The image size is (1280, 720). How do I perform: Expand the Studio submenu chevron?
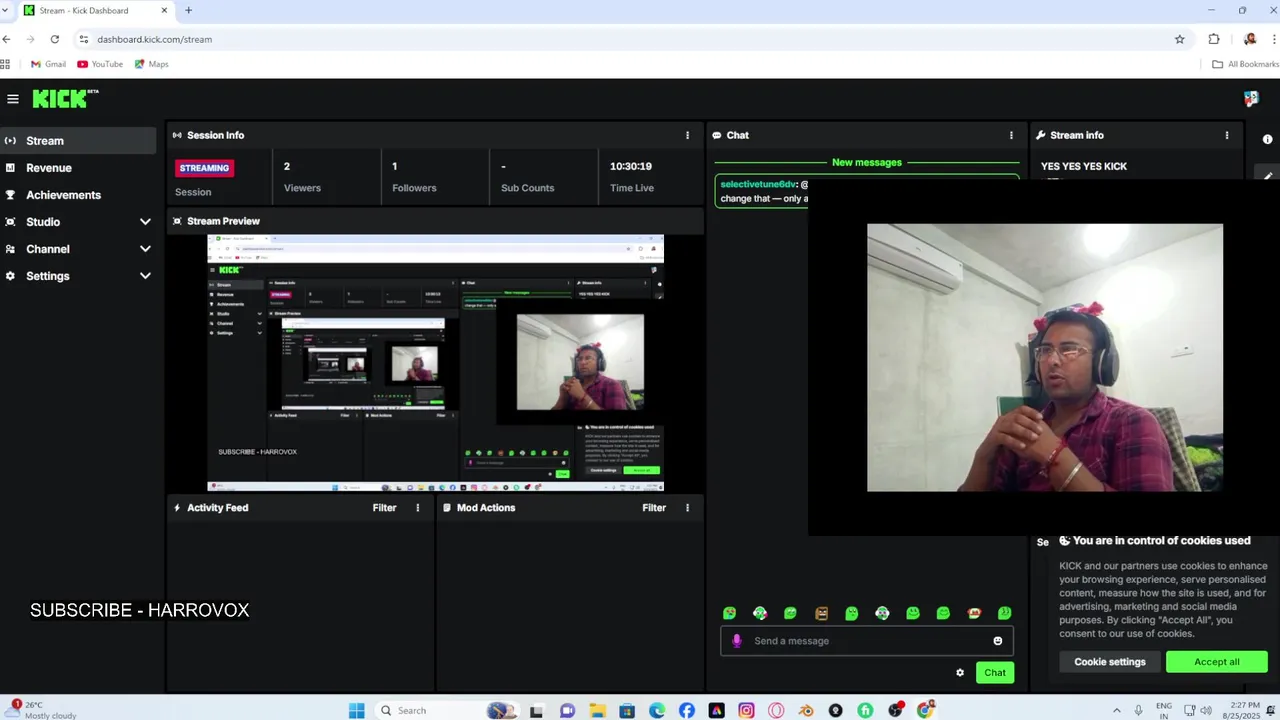[145, 222]
